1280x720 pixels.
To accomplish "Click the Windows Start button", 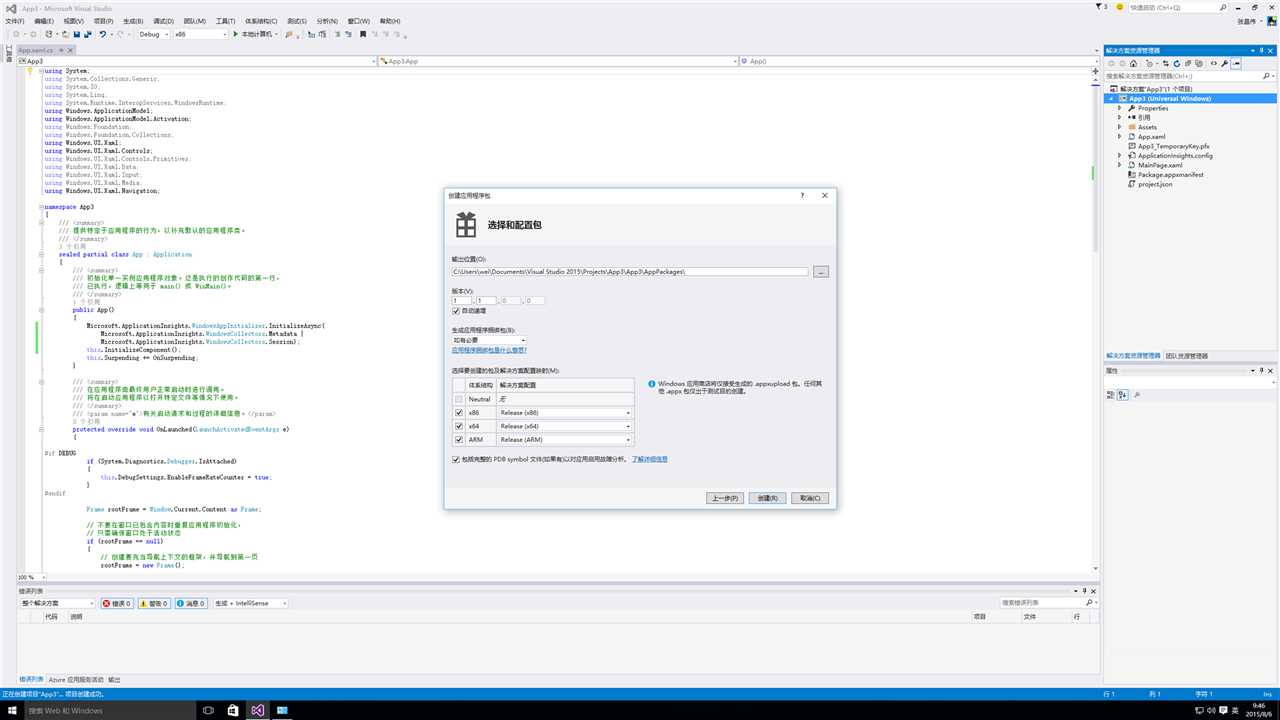I will coord(10,710).
